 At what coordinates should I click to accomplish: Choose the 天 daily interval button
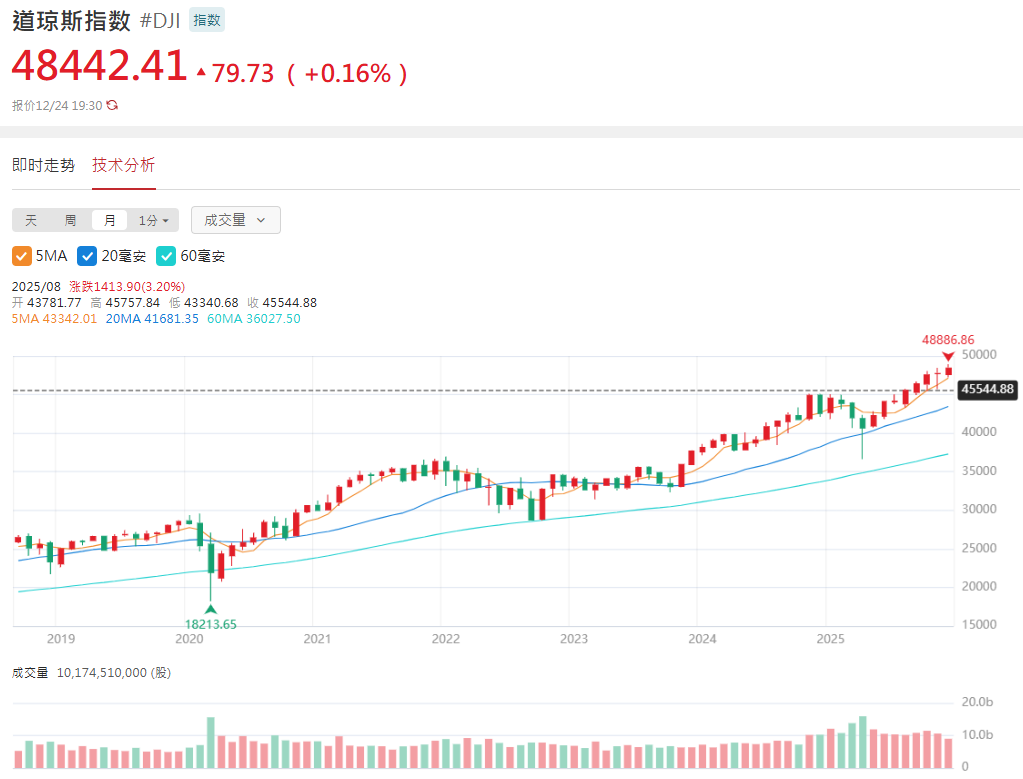(31, 220)
